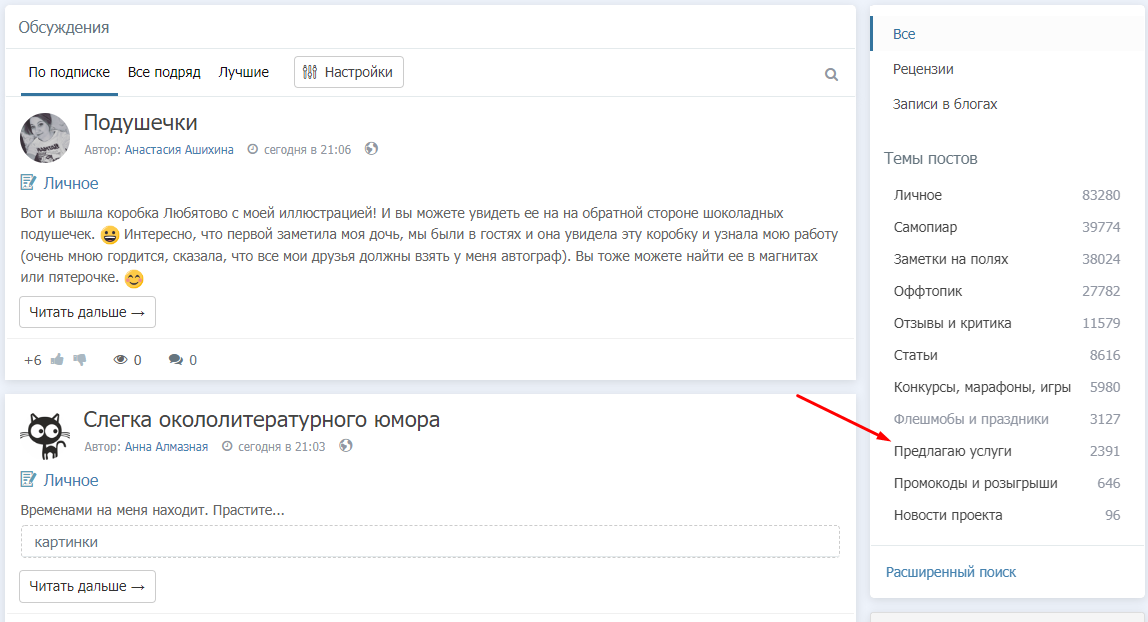Viewport: 1148px width, 622px height.
Task: Filter by Рецензии in sidebar
Action: point(923,69)
